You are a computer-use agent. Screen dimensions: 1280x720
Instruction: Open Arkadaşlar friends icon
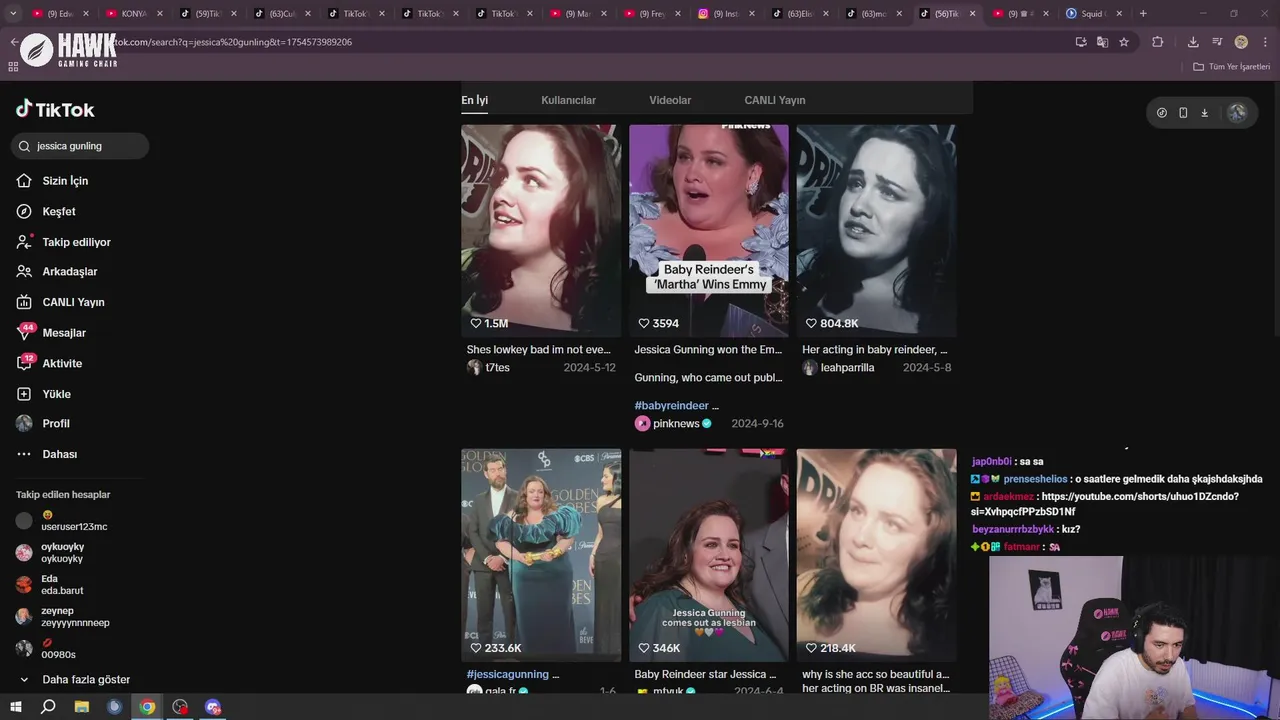pos(24,272)
